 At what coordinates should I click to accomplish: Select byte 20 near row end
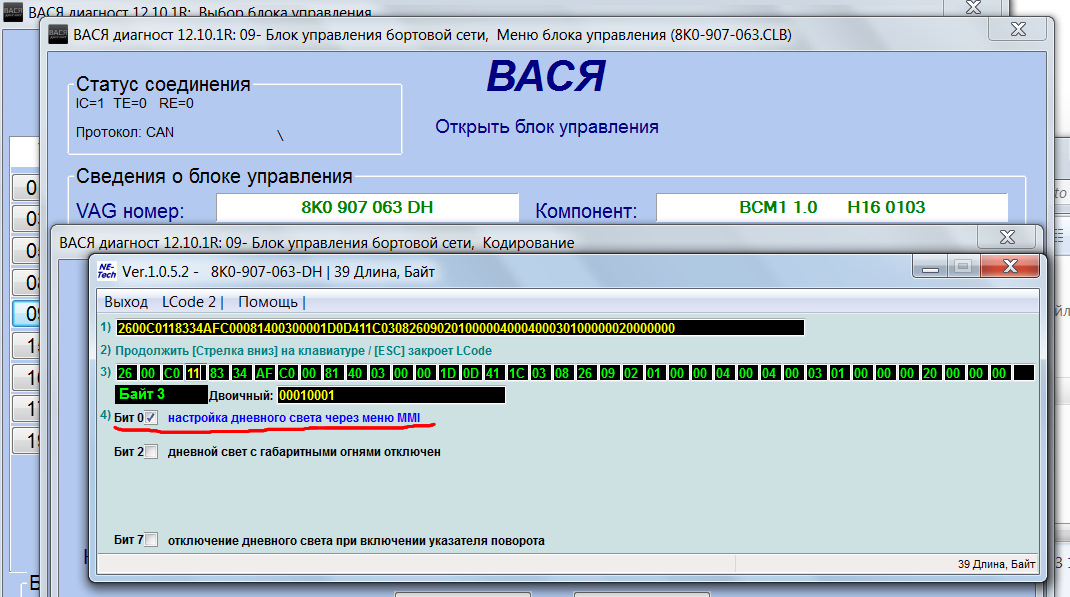[929, 373]
